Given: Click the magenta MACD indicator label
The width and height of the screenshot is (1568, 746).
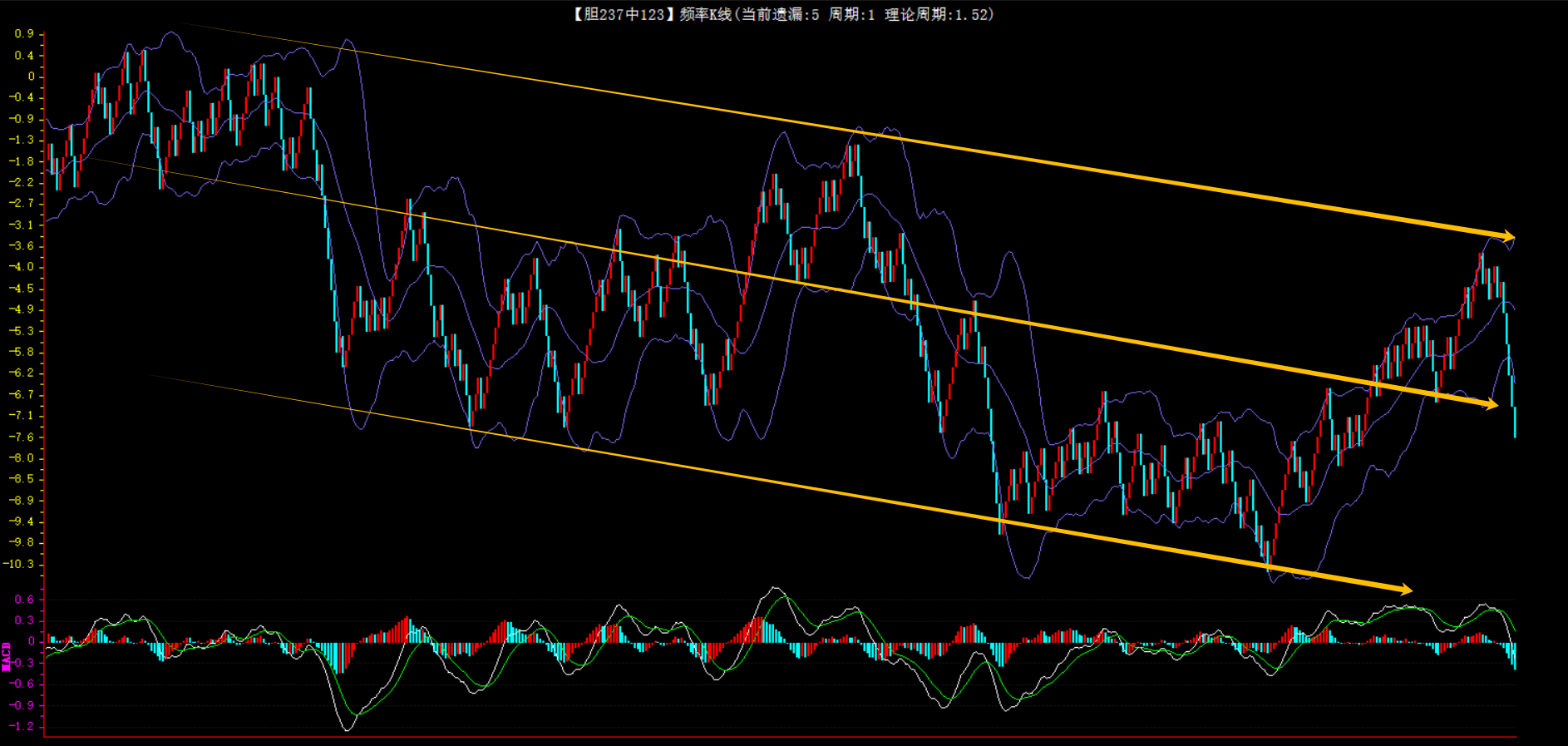Looking at the screenshot, I should pos(7,656).
